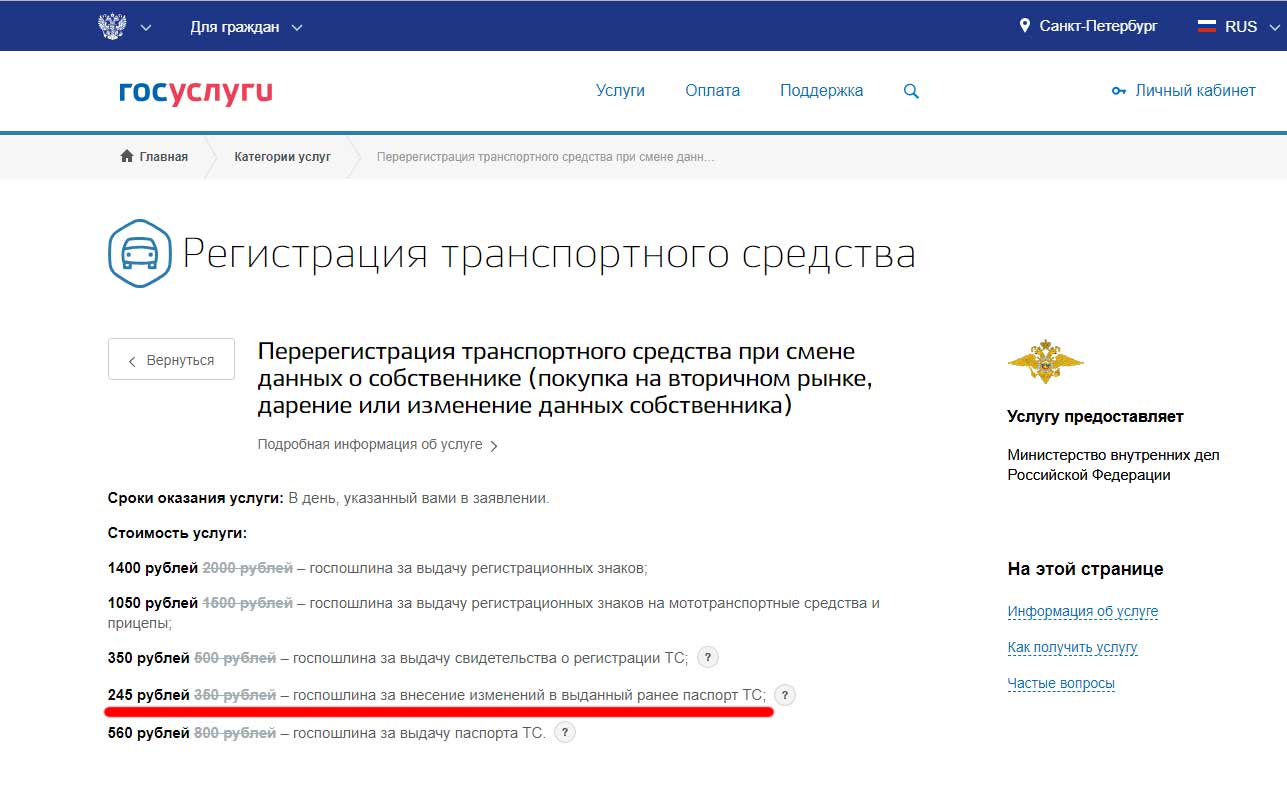Click the Ministry of Internal Affairs emblem
Screen dimensions: 1287x789
(1045, 362)
